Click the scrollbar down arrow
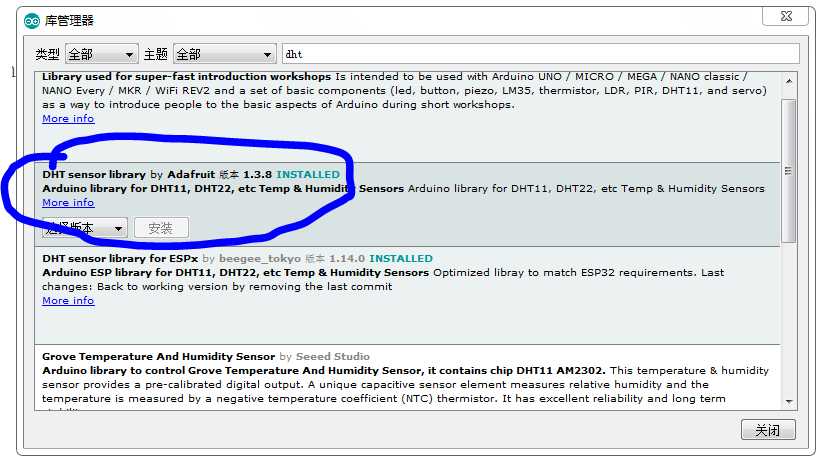The width and height of the screenshot is (837, 471). (789, 402)
